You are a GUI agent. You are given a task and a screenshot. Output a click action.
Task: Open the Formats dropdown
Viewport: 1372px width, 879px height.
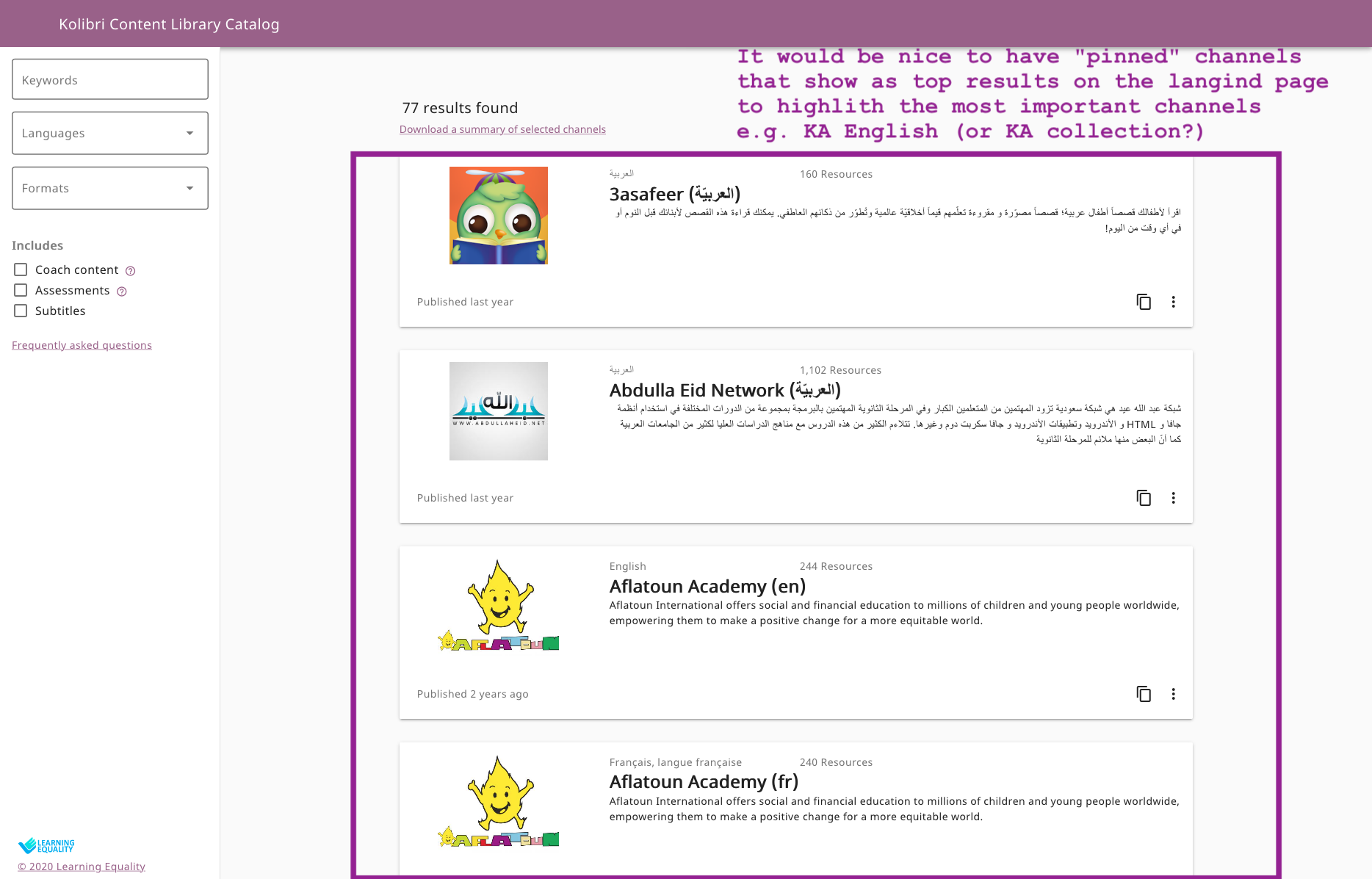110,188
